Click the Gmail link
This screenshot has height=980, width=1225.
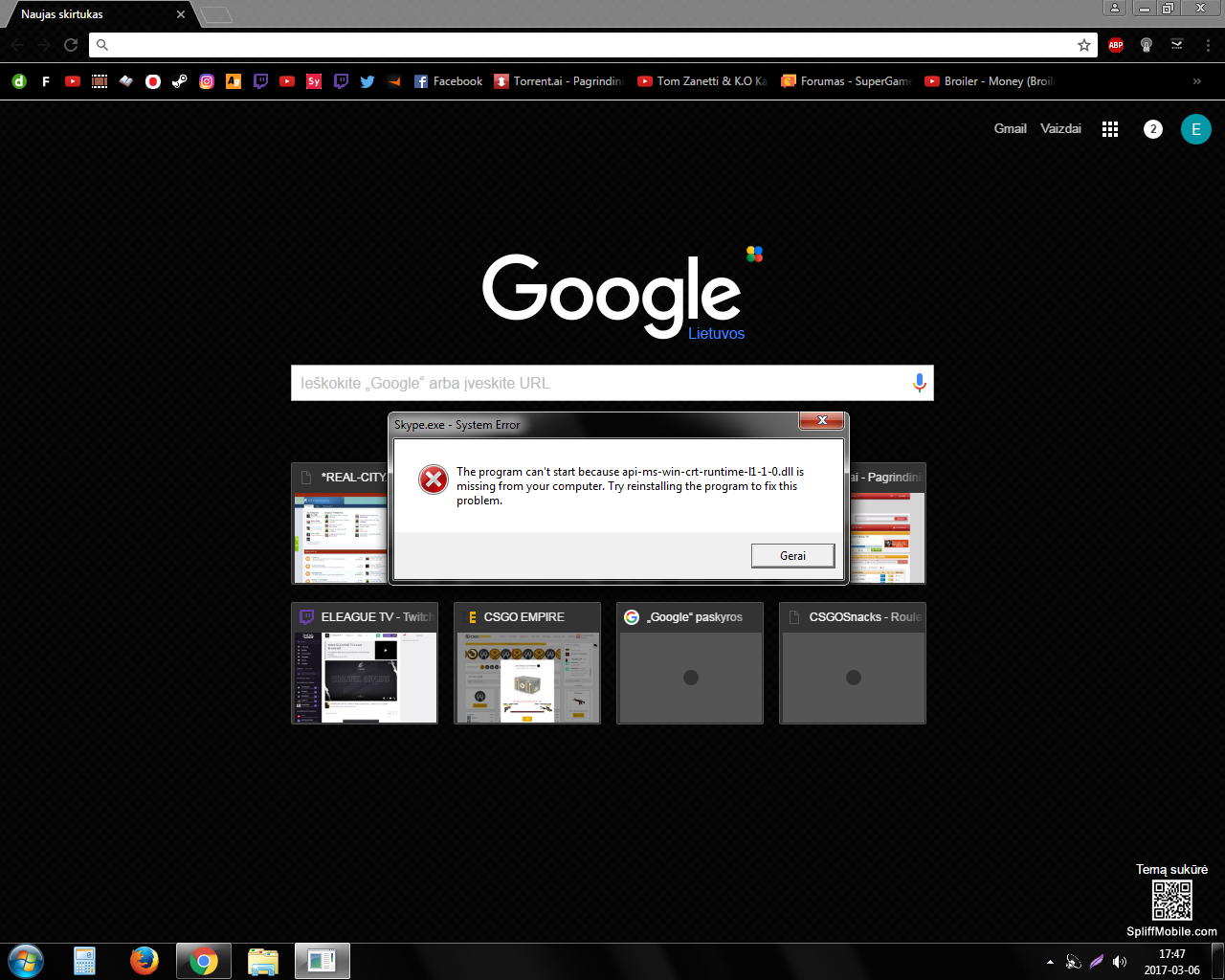[x=1010, y=128]
